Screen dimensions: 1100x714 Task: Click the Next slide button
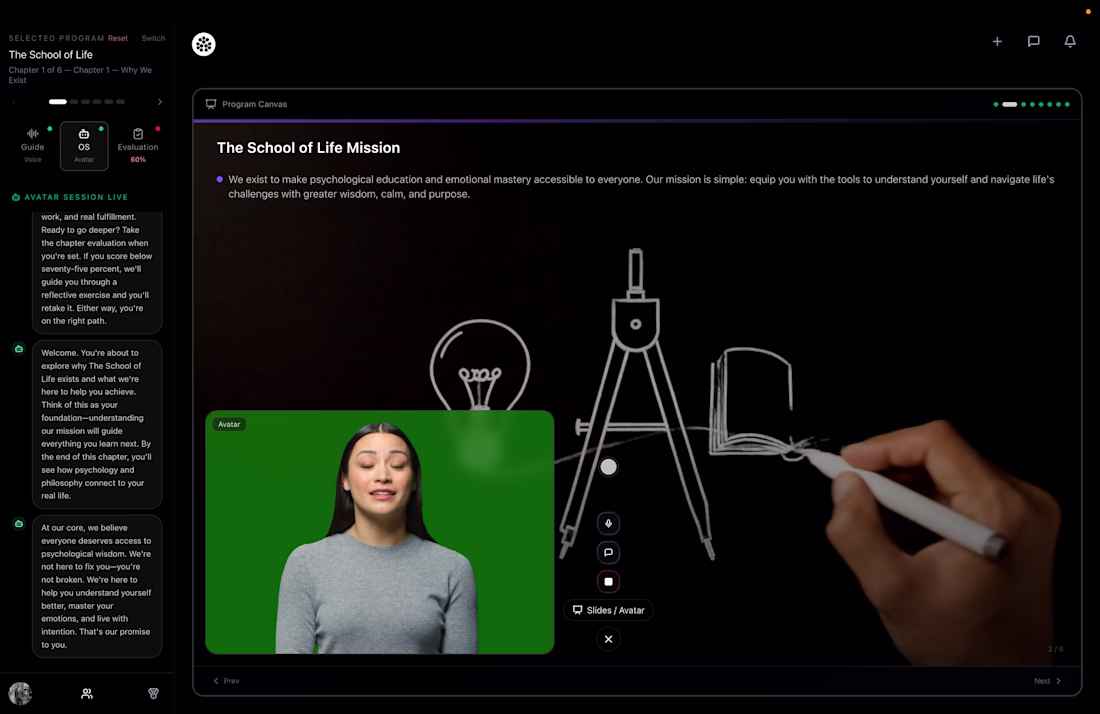coord(1047,681)
